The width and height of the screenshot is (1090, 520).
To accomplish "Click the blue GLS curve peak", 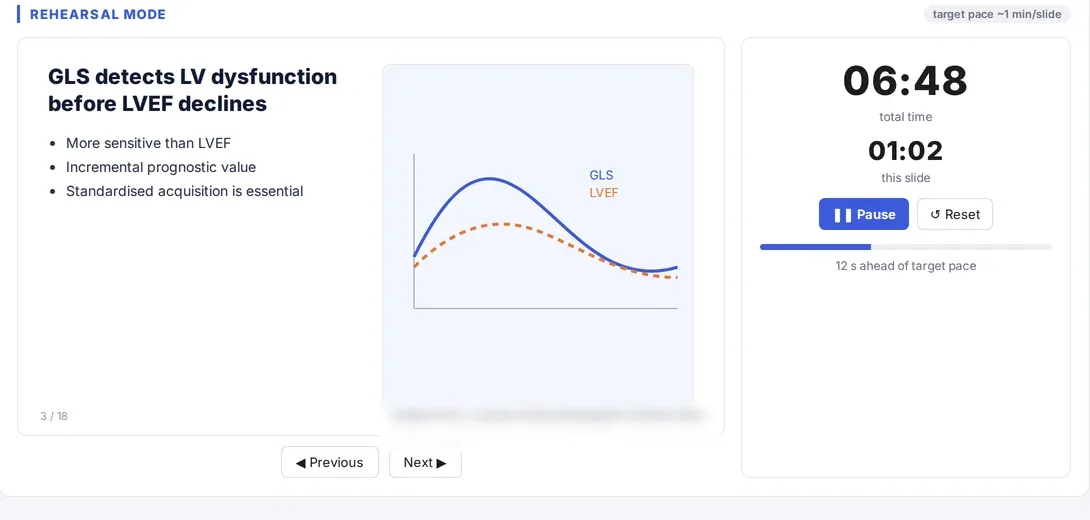I will [489, 179].
